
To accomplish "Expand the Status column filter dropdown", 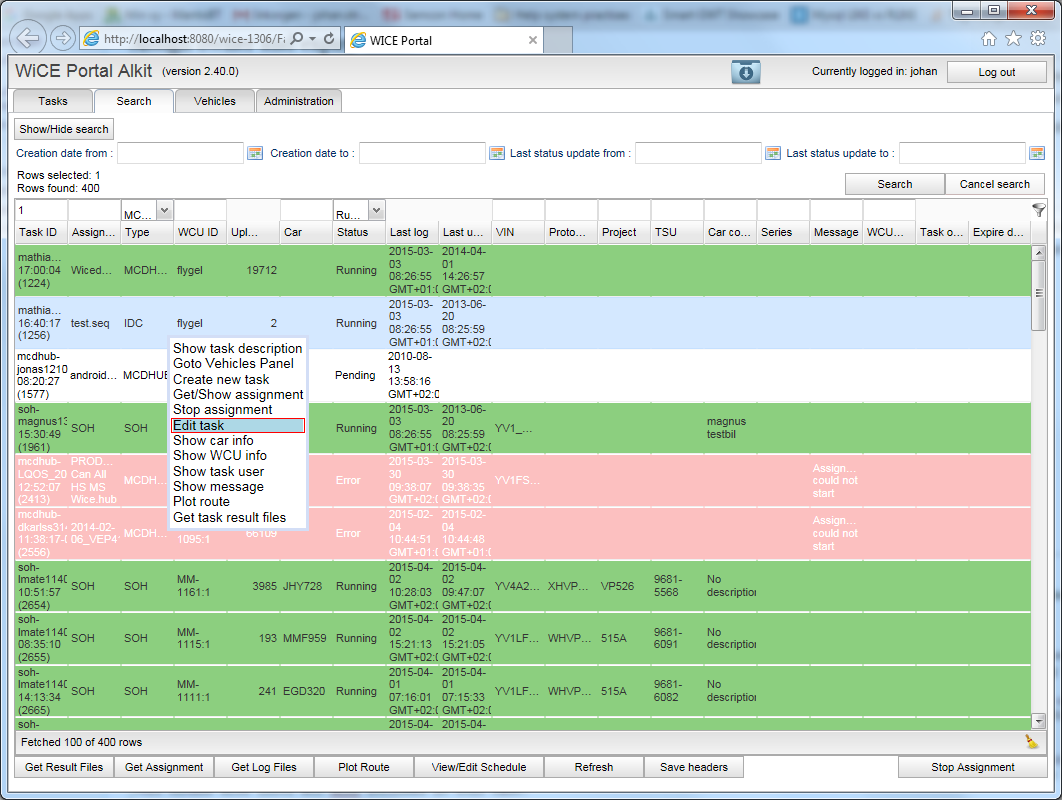I will [376, 211].
